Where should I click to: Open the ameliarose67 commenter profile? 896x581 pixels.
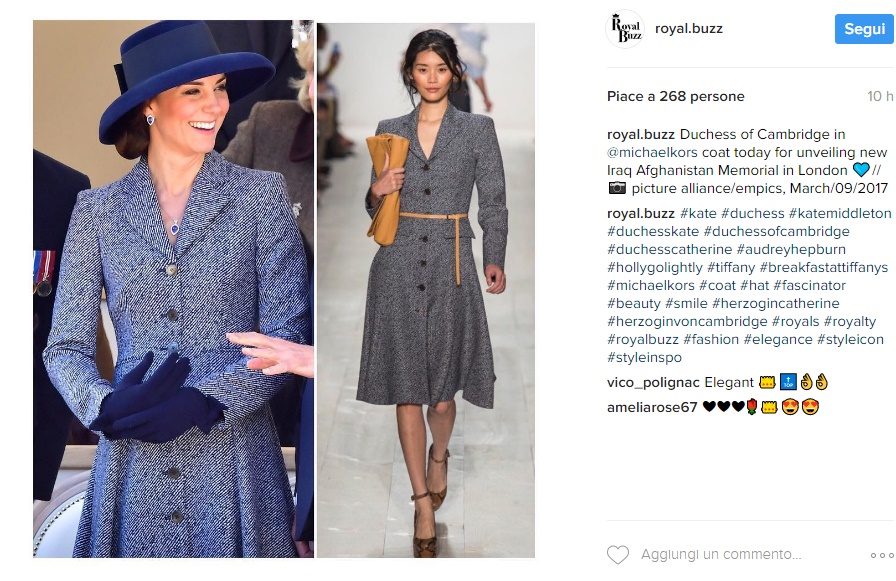click(652, 407)
